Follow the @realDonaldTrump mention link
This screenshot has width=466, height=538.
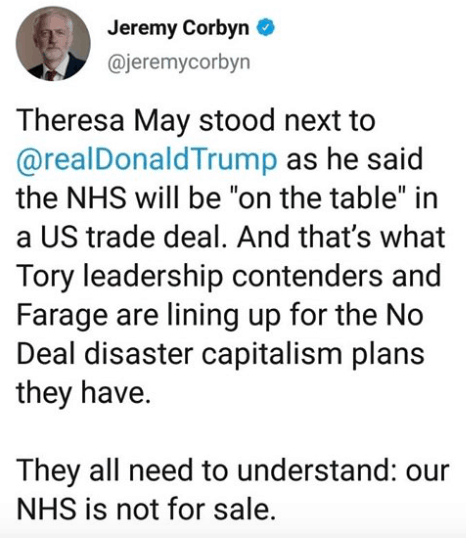coord(147,160)
